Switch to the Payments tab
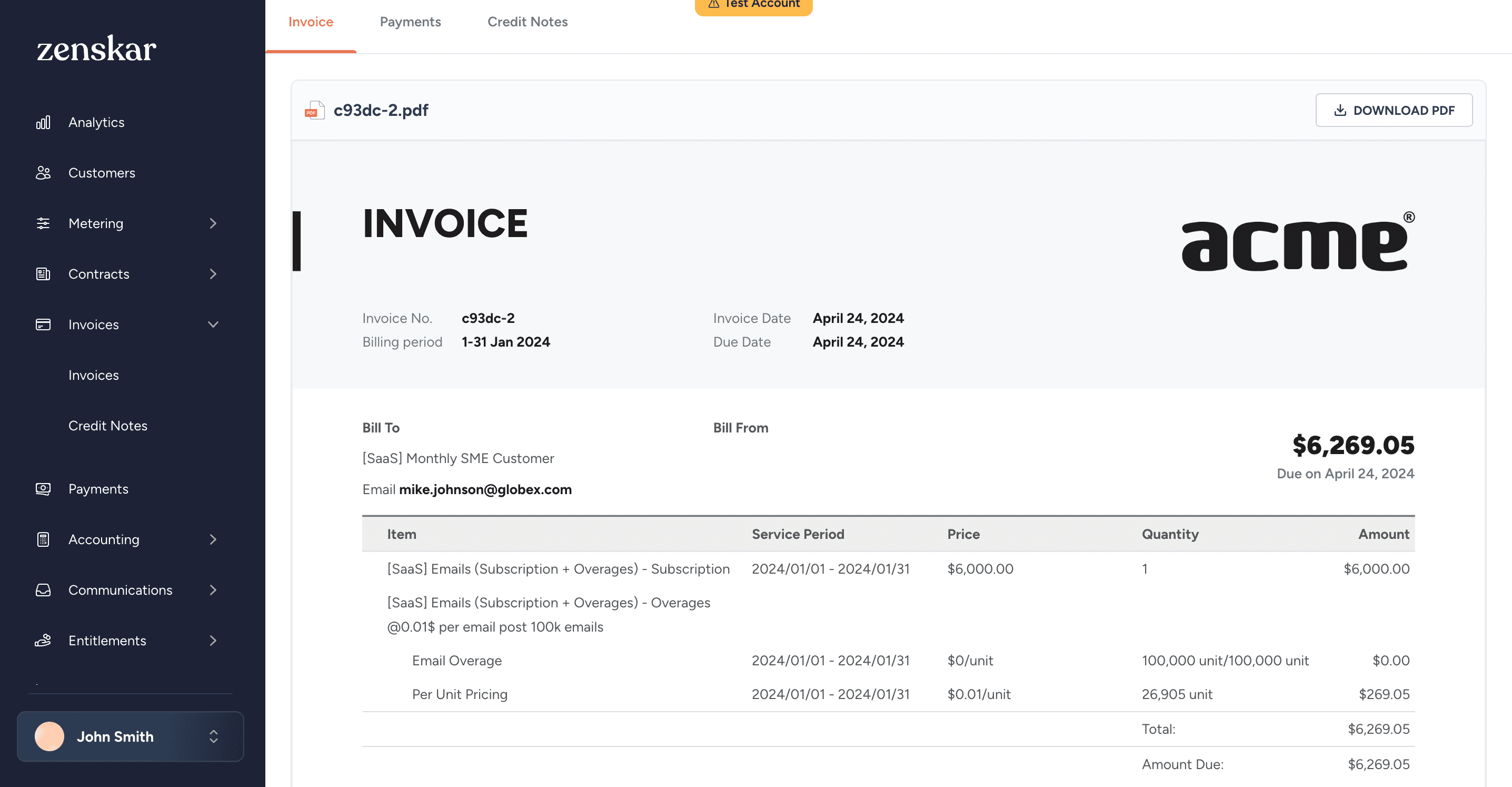The image size is (1512, 787). [x=410, y=22]
